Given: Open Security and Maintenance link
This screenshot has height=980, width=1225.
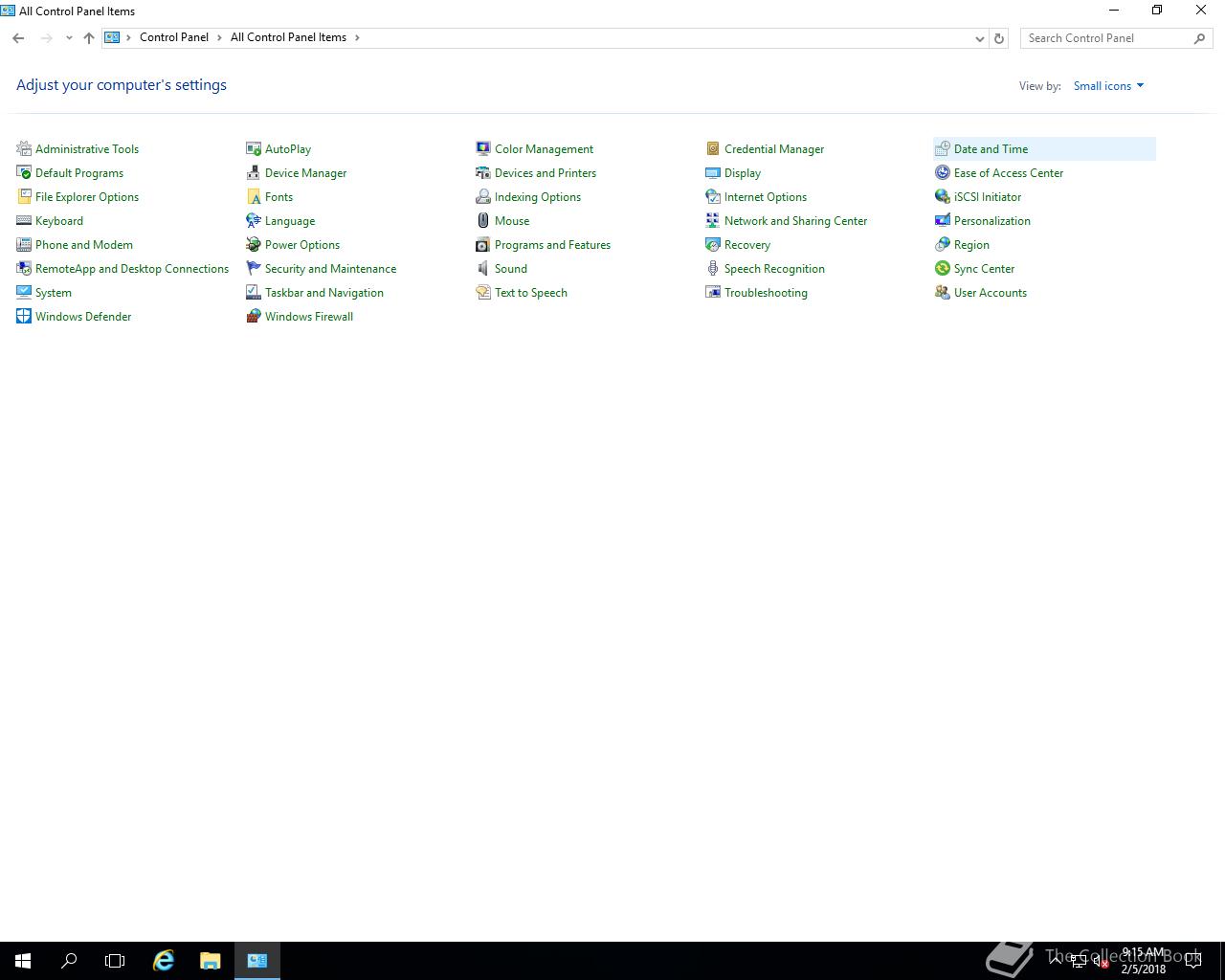Looking at the screenshot, I should (x=330, y=268).
